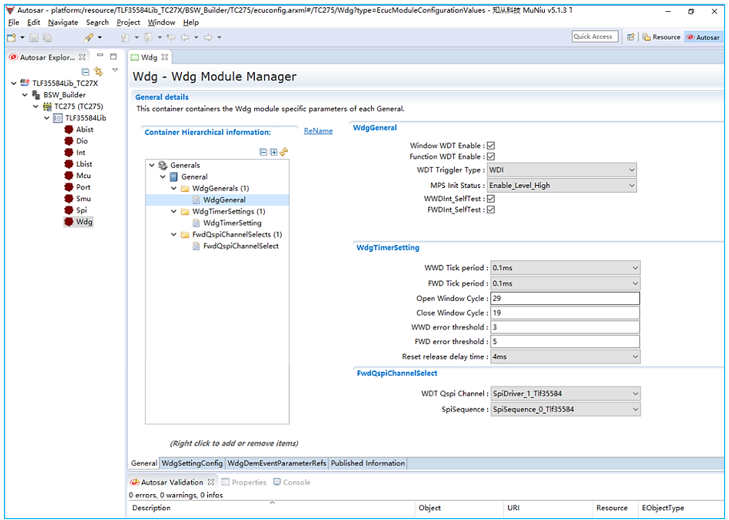The height and width of the screenshot is (520, 729).
Task: Switch to the Resource perspective
Action: pos(662,37)
